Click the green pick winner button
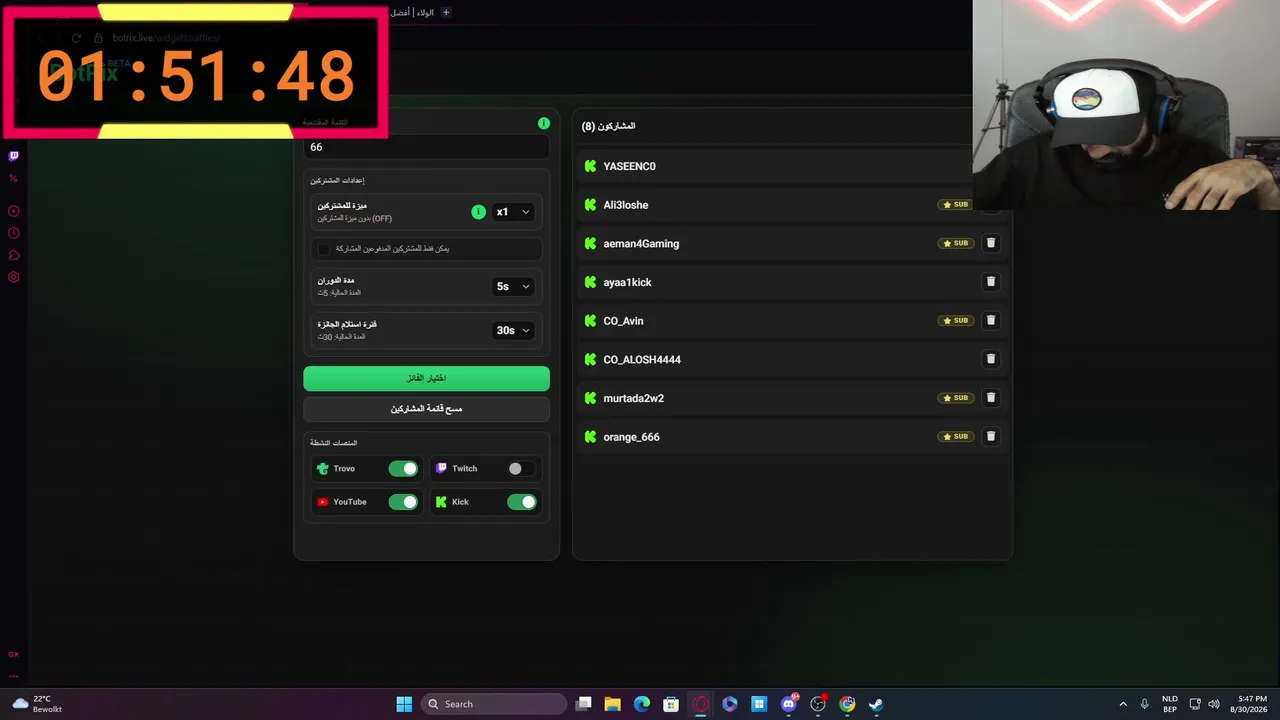 [426, 378]
